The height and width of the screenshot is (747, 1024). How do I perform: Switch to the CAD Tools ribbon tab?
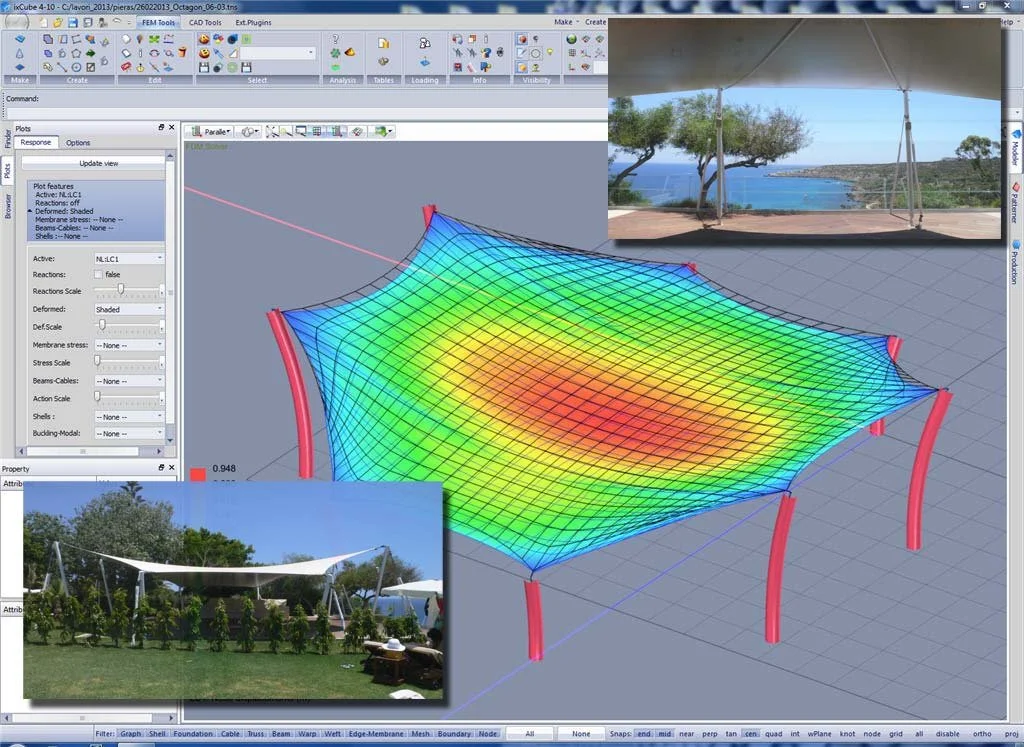coord(205,22)
